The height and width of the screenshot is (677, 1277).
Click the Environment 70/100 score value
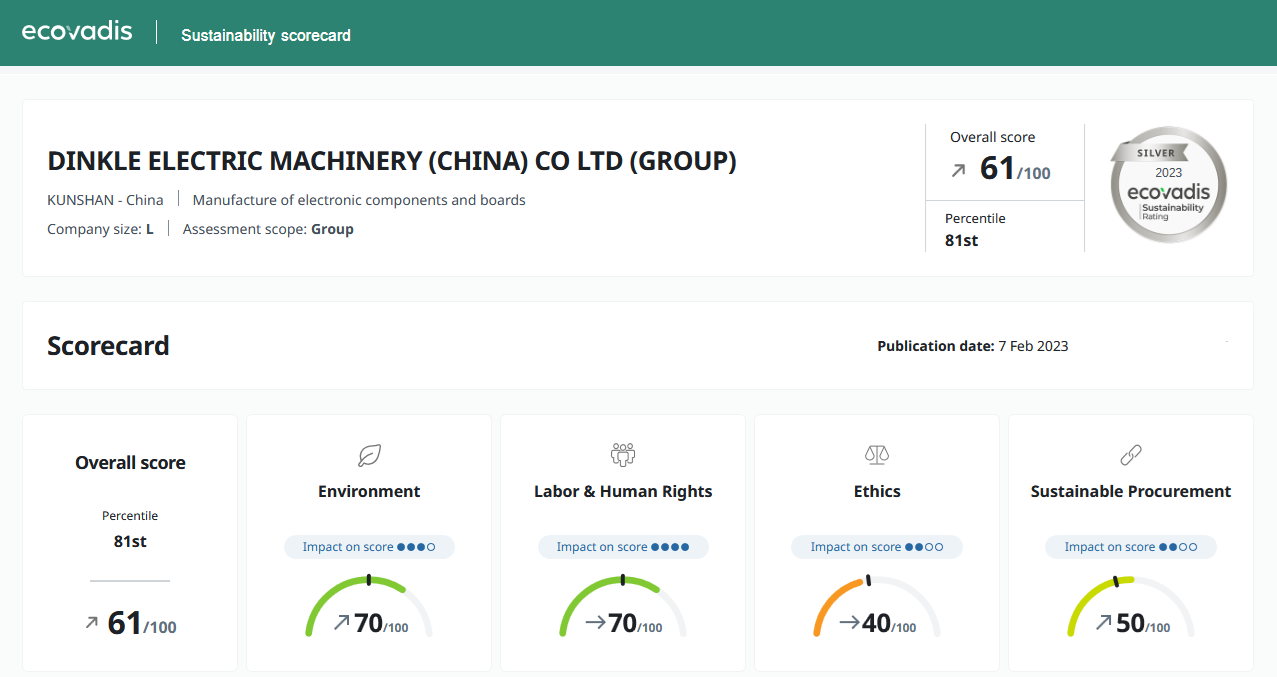pyautogui.click(x=381, y=623)
